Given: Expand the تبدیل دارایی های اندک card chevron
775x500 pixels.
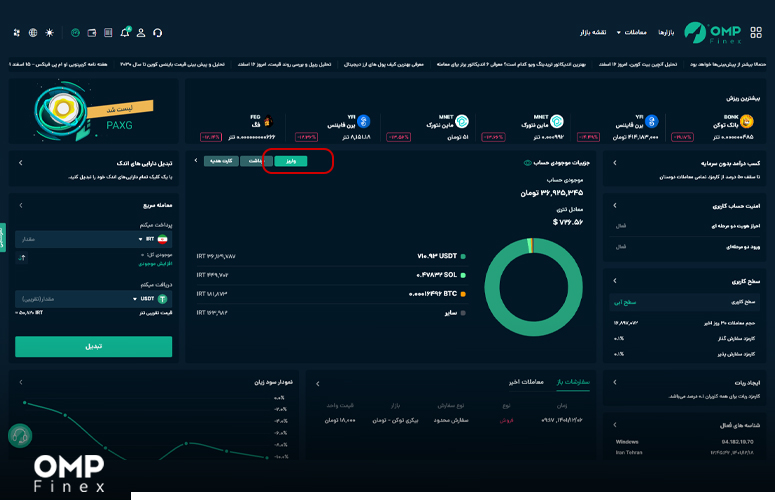Looking at the screenshot, I should pos(21,163).
